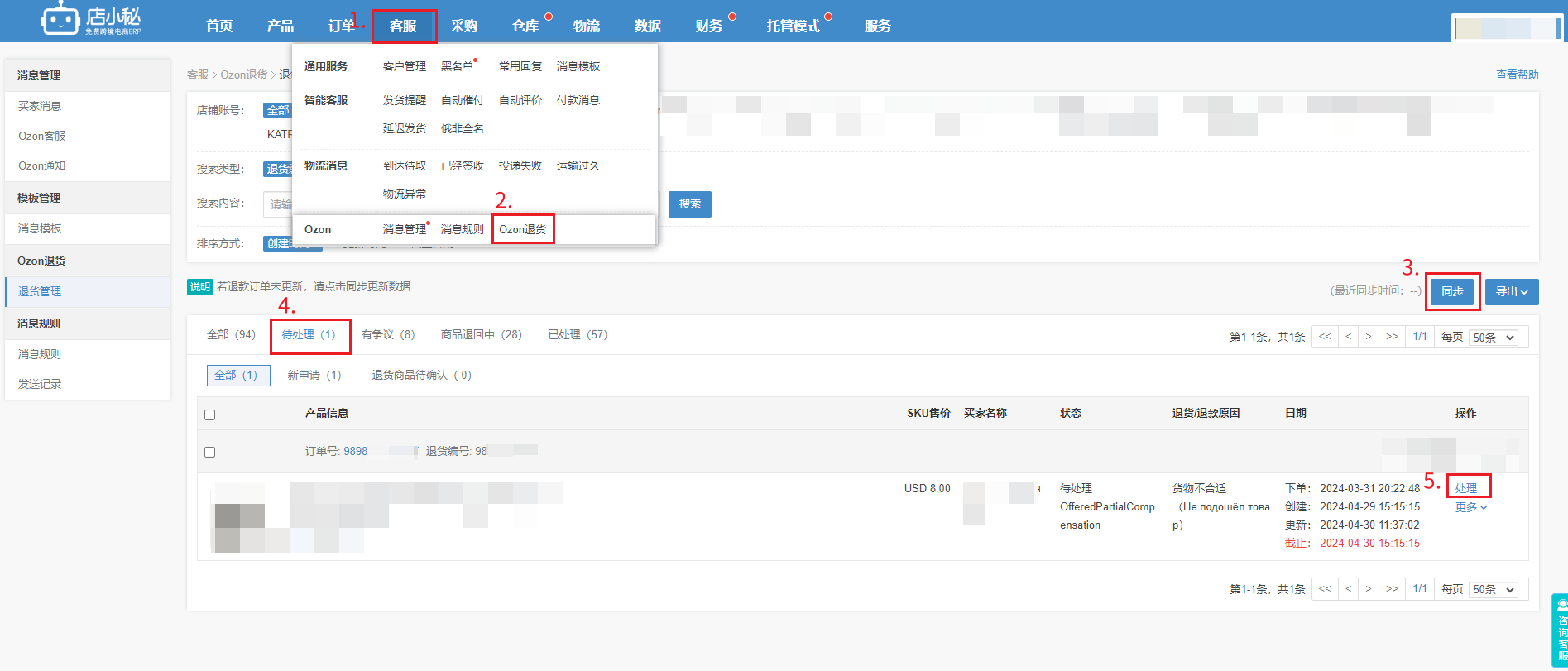
Task: Choose 常用回复 from the dropdown menu
Action: 520,66
